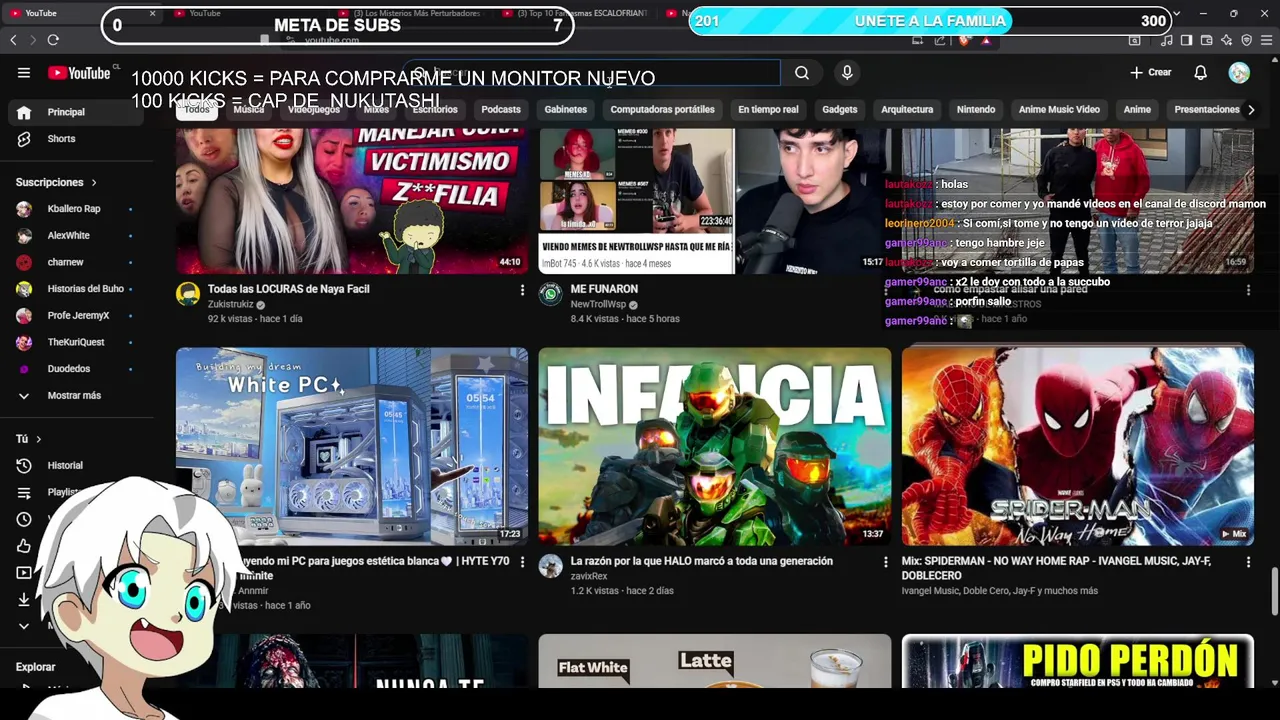Click the YouTube logo

click(79, 72)
